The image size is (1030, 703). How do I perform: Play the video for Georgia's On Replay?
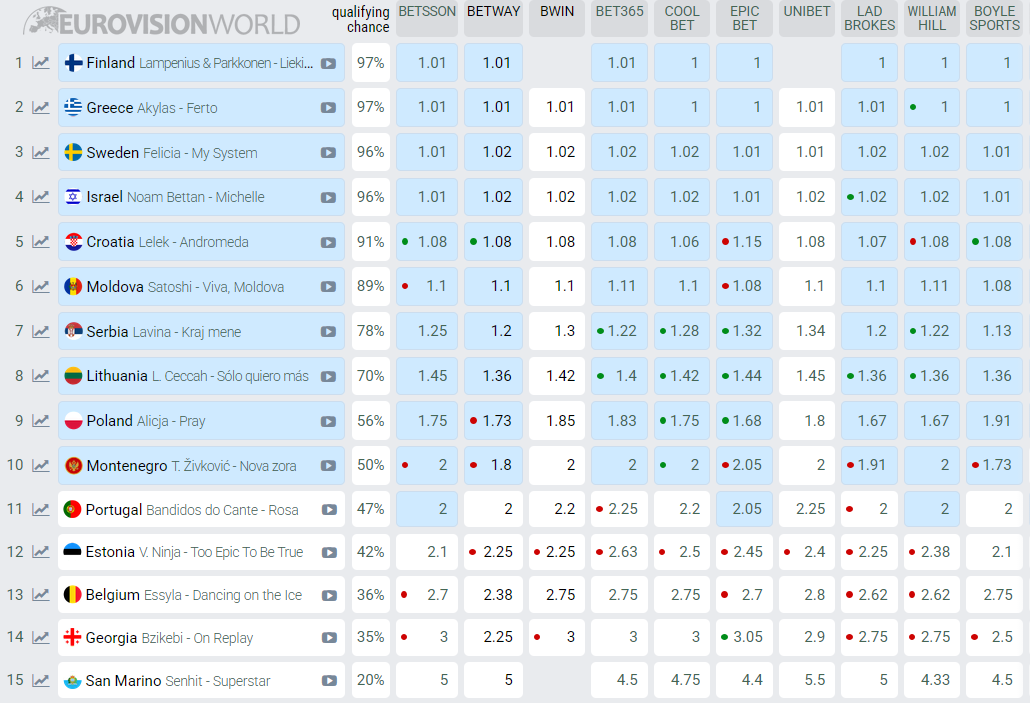click(x=329, y=638)
